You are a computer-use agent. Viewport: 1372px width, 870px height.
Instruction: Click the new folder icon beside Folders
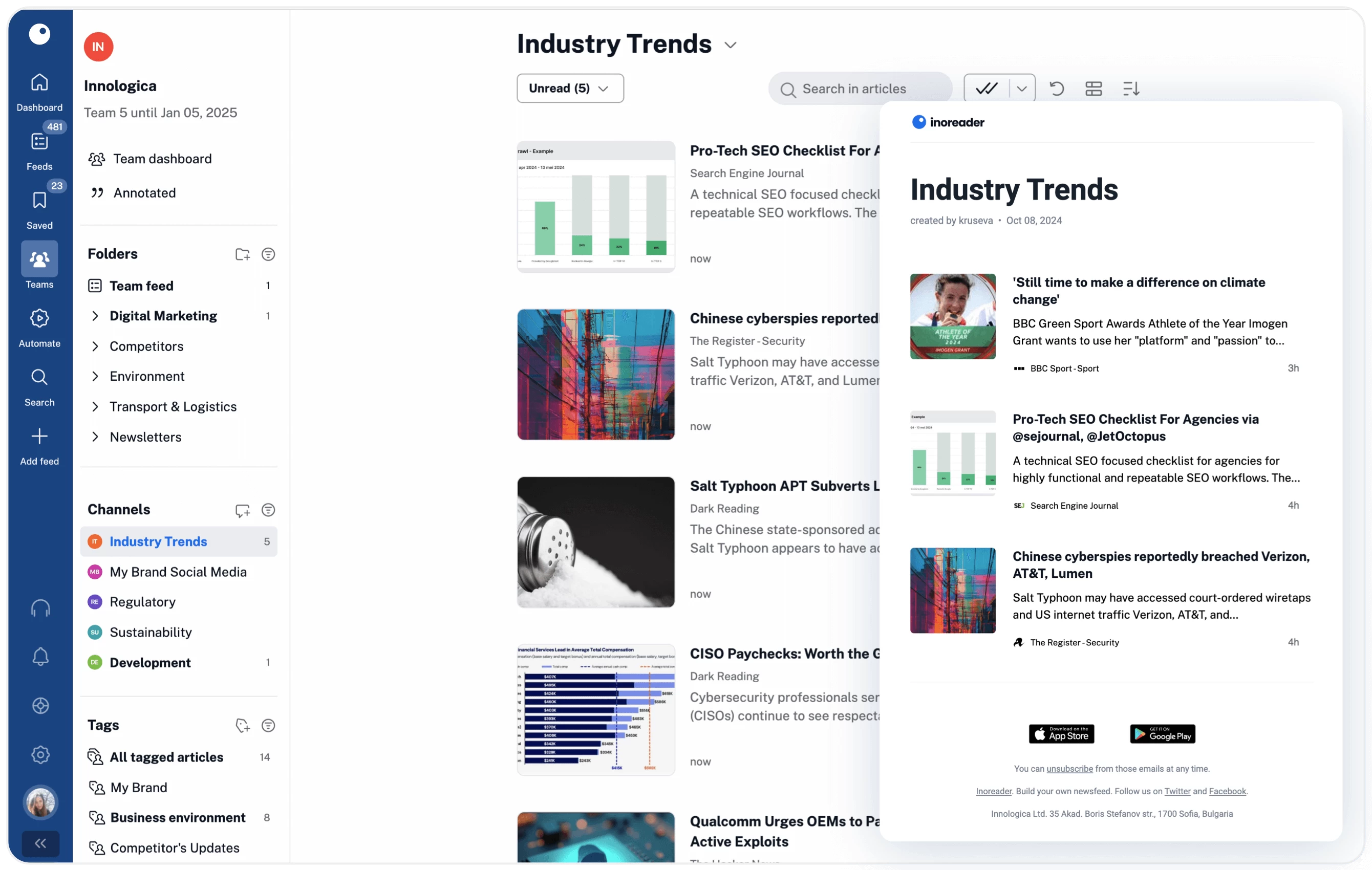(x=242, y=254)
